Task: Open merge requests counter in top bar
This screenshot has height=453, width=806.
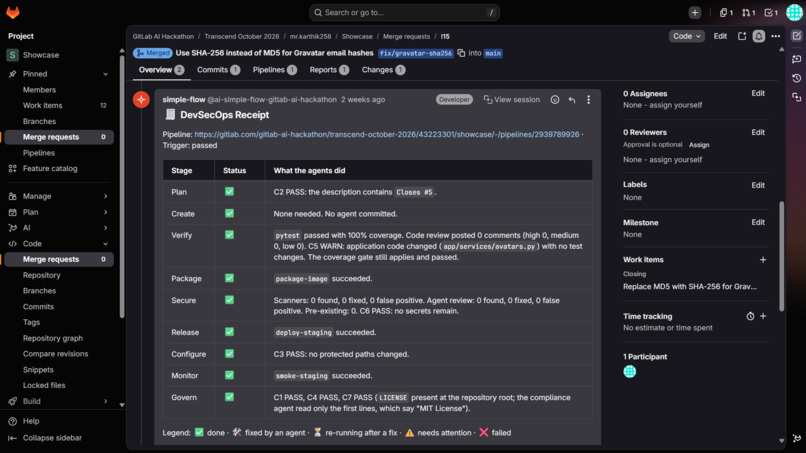Action: click(748, 13)
